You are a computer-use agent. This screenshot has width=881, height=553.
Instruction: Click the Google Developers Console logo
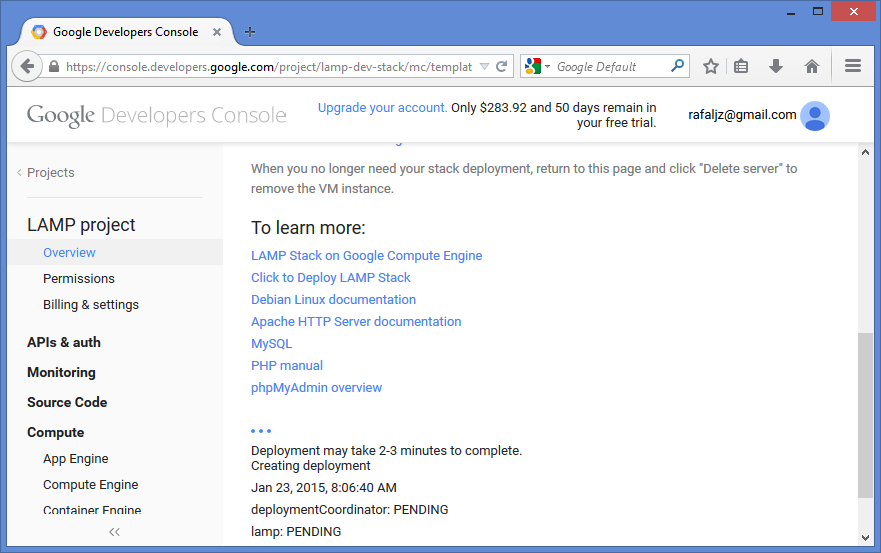coord(157,115)
